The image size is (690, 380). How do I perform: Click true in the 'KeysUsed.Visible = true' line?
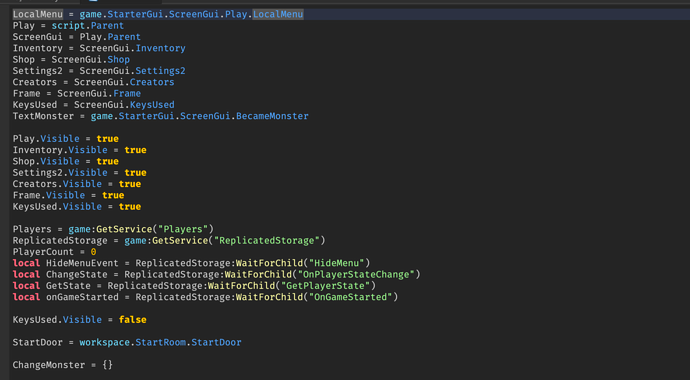click(130, 207)
